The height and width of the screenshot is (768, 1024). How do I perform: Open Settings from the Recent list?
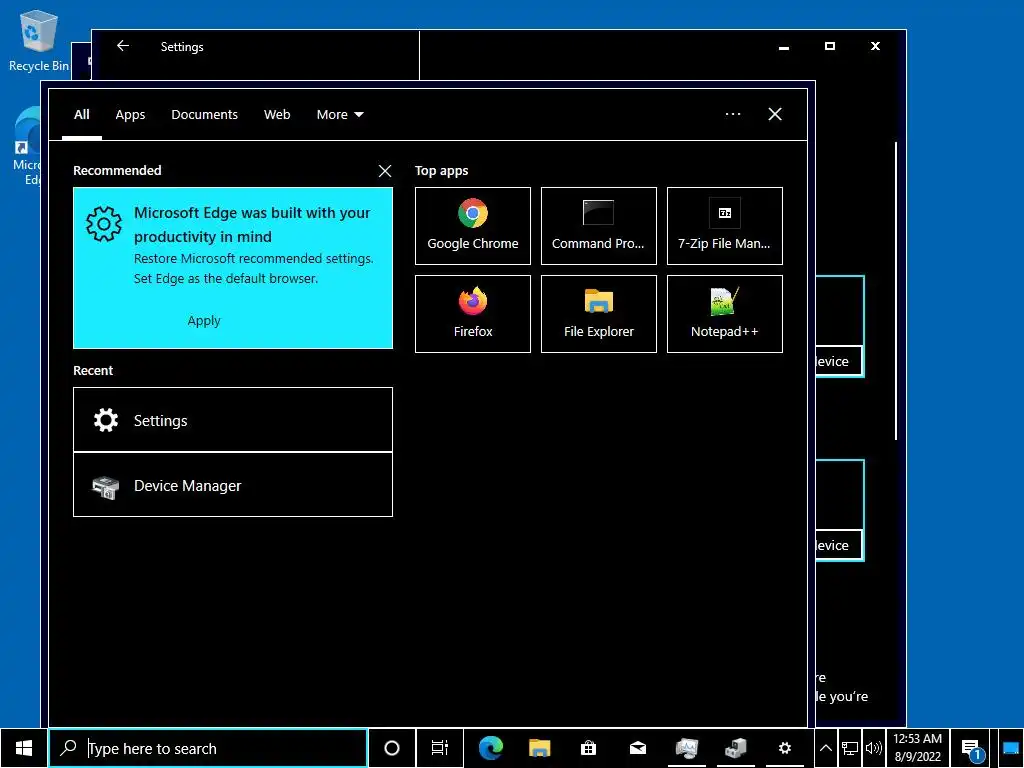pyautogui.click(x=232, y=420)
